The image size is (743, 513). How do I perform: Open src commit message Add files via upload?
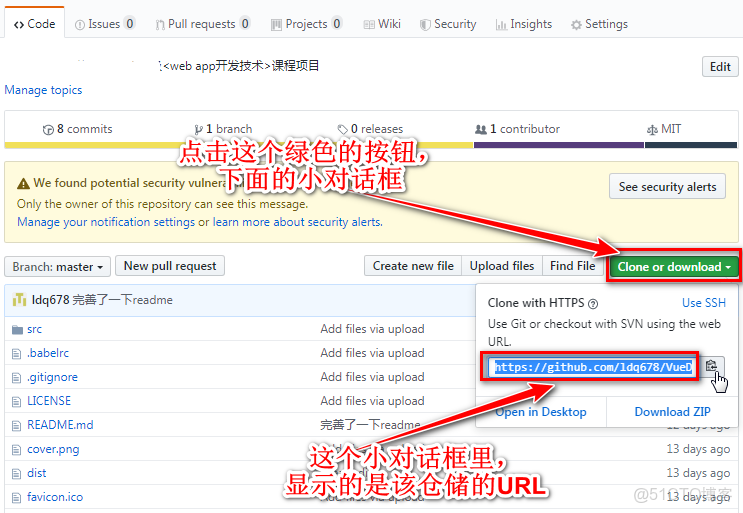tap(372, 329)
